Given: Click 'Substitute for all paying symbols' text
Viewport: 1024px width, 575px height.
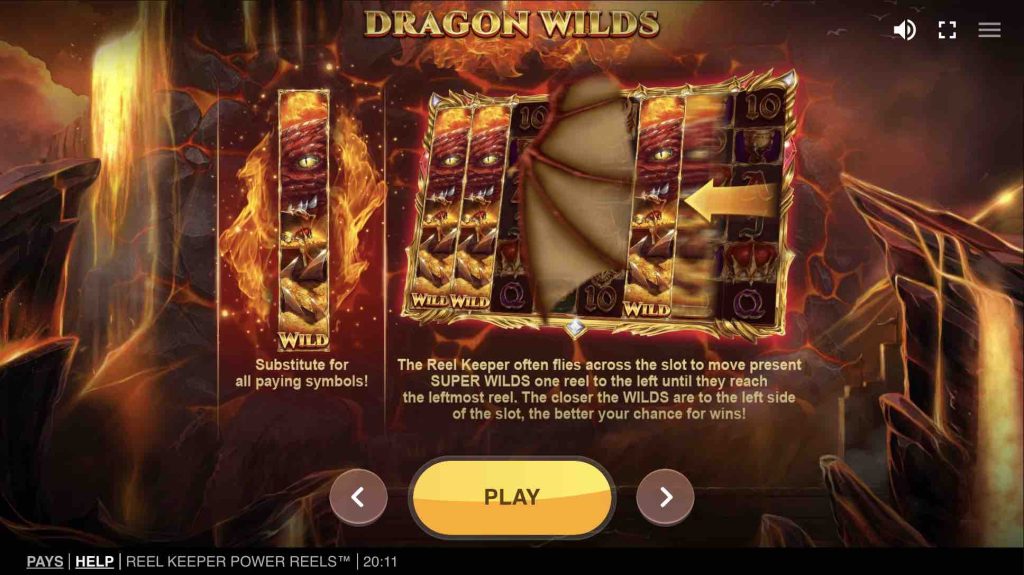Looking at the screenshot, I should (302, 373).
